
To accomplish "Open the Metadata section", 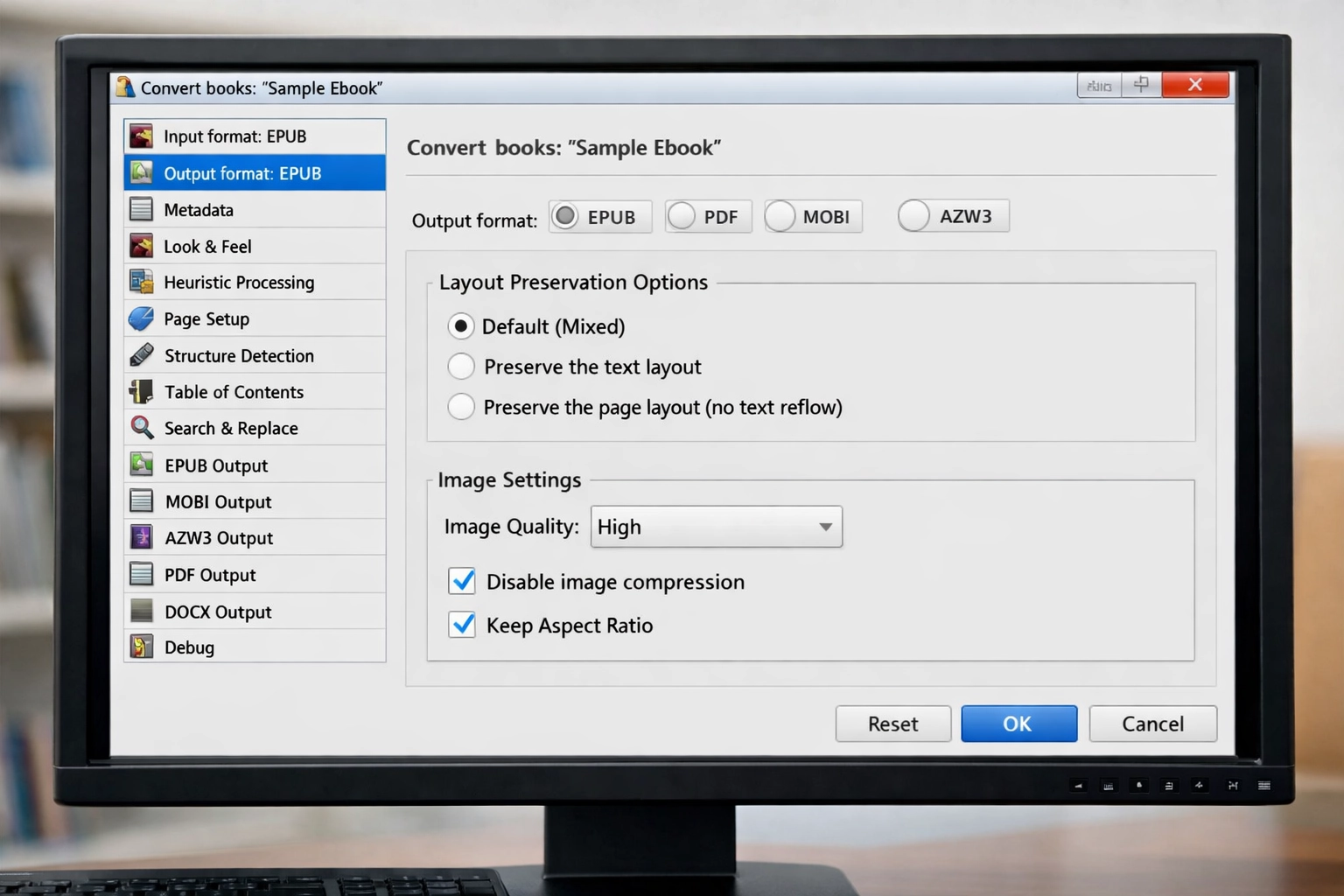I will click(x=255, y=210).
